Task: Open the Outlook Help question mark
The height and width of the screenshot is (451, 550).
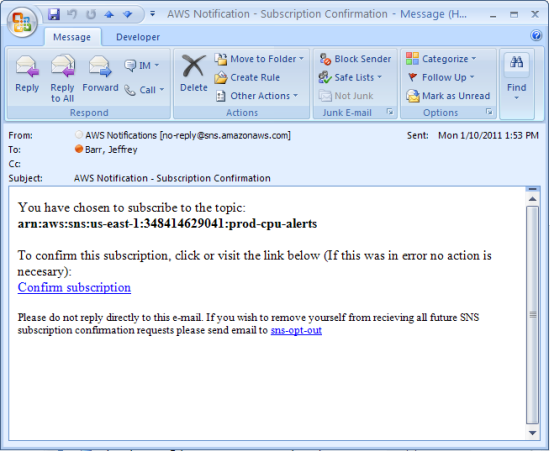Action: click(536, 35)
